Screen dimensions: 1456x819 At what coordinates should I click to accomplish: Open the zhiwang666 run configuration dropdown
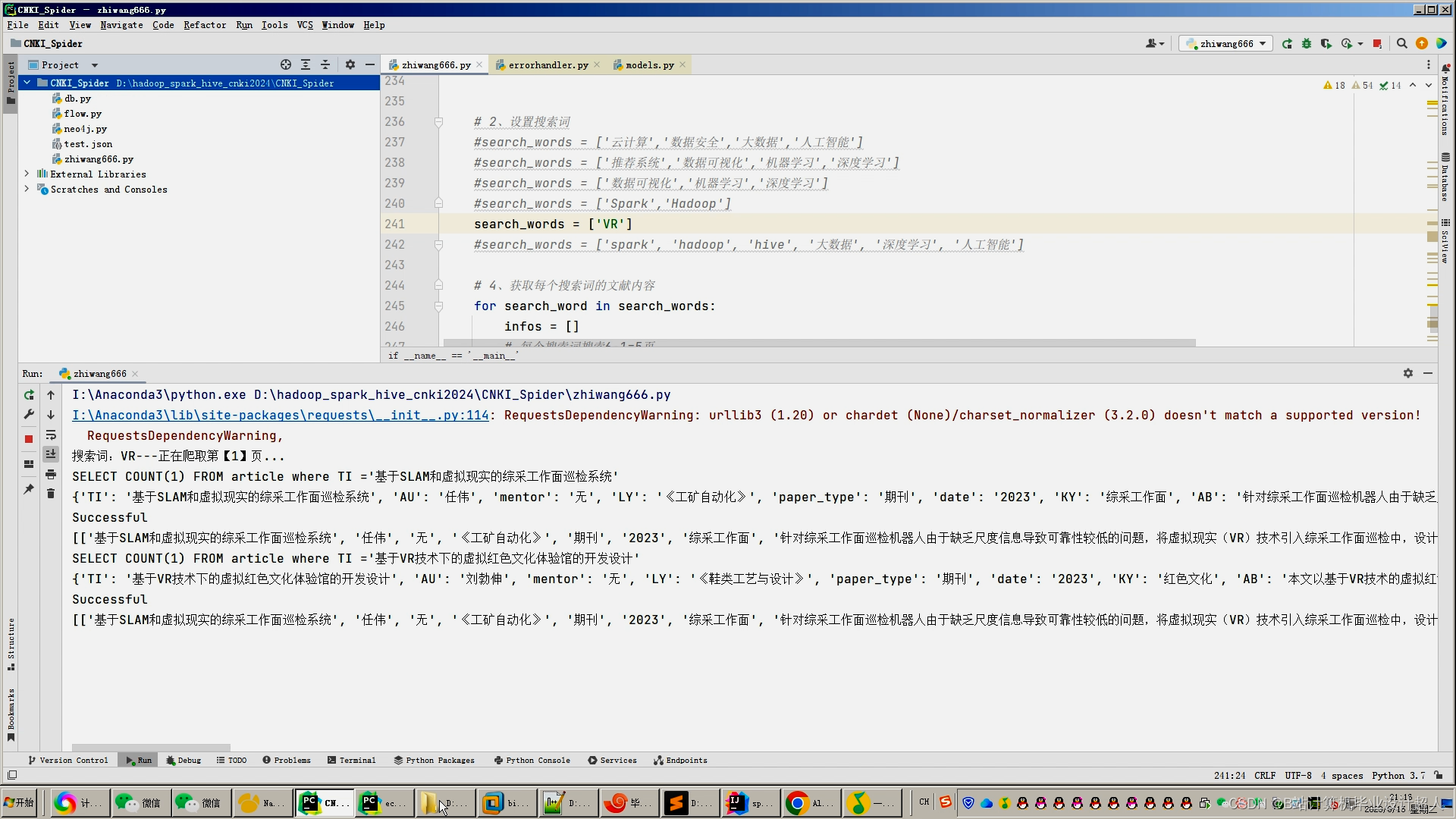(x=1226, y=44)
